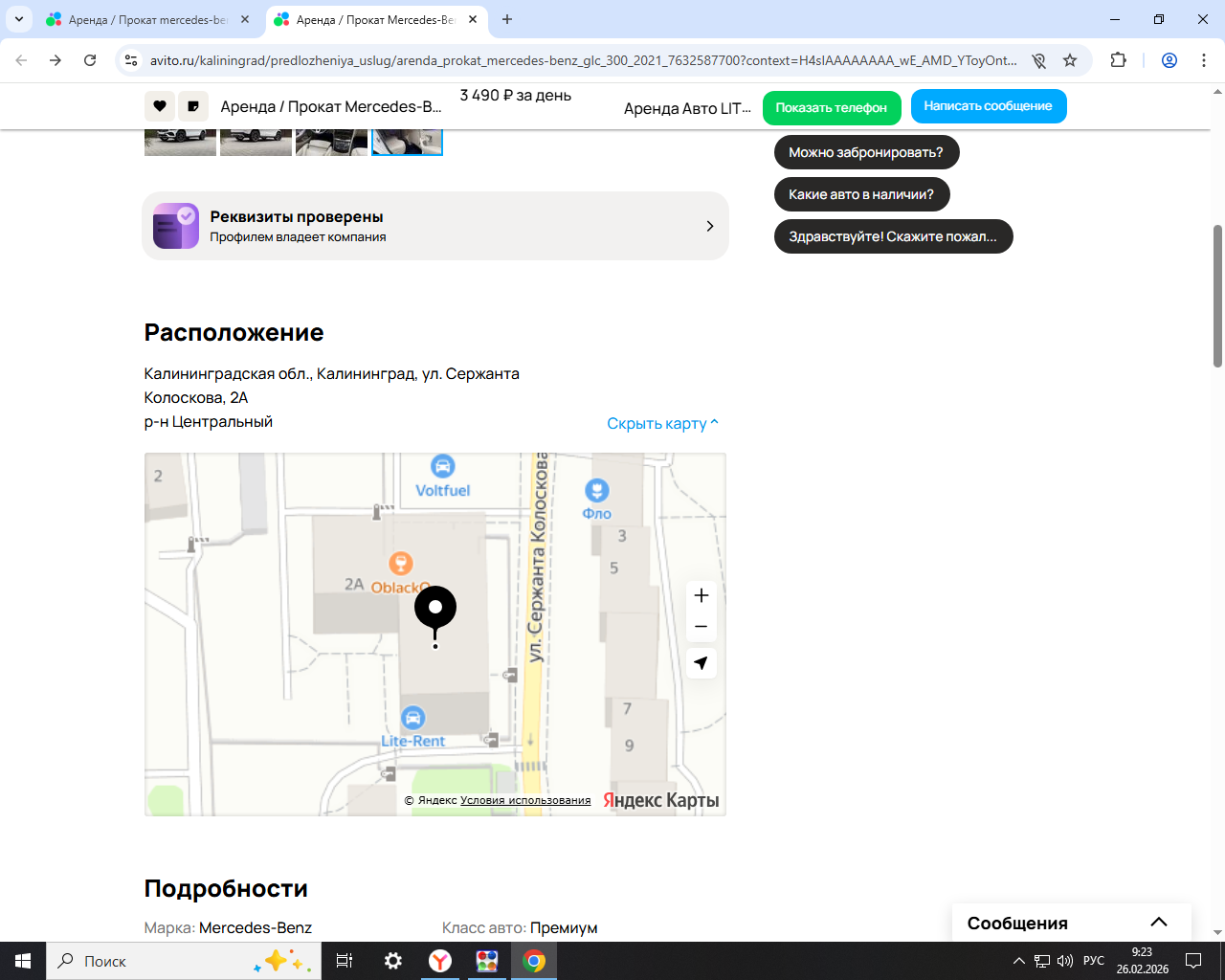Click the note icon beside the heart
Screen dimensions: 1225x980
(x=193, y=106)
